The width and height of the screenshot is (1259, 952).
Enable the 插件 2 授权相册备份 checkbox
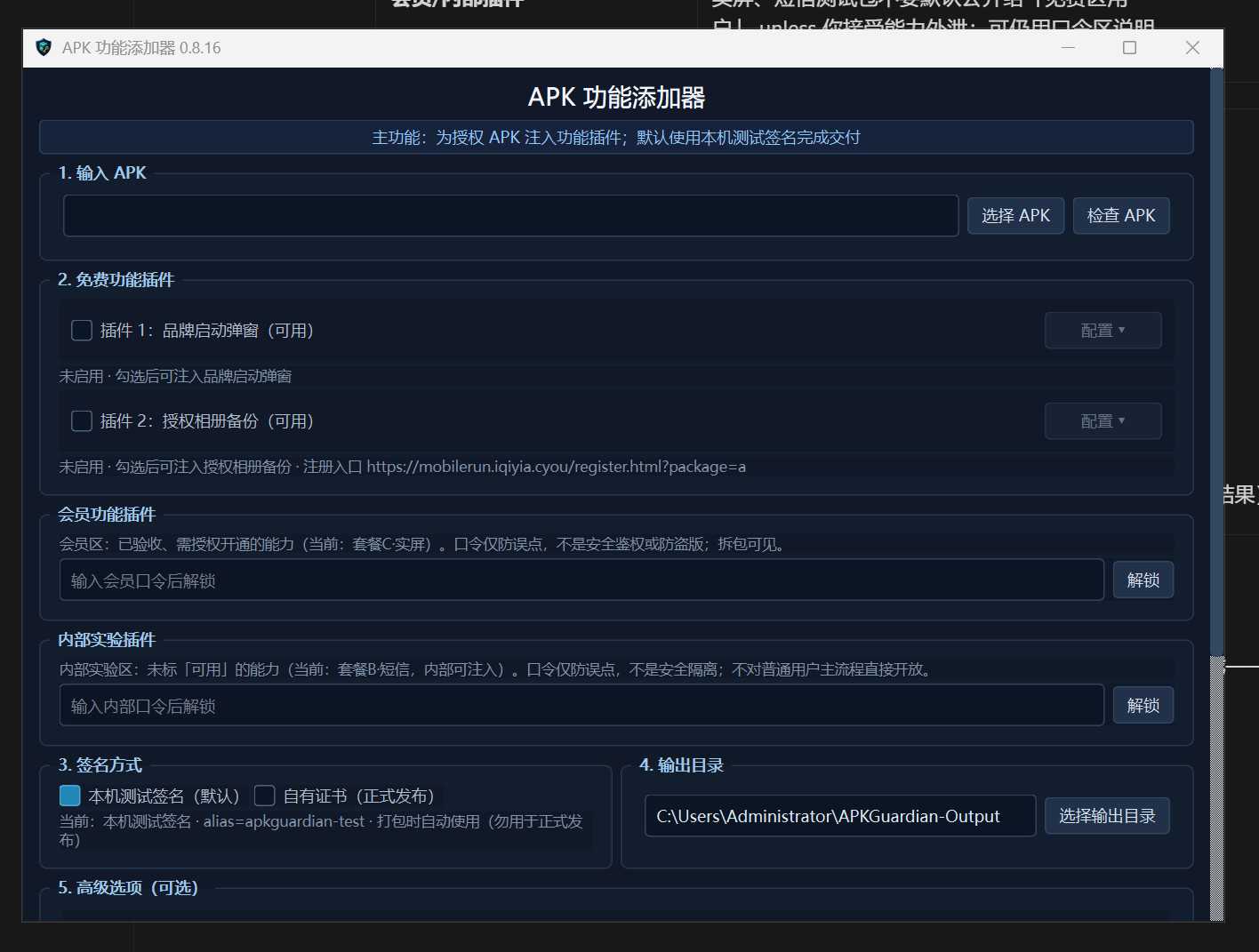82,421
